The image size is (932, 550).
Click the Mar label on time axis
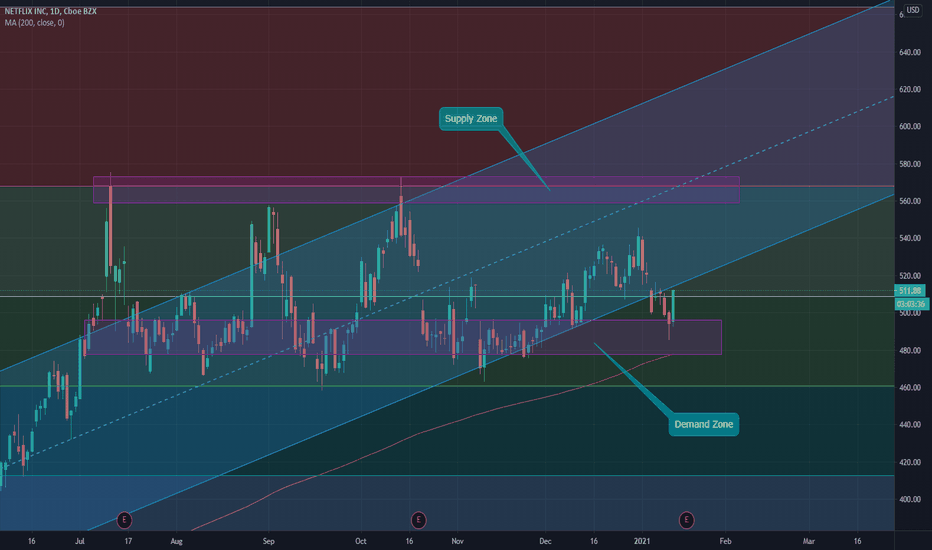(x=808, y=541)
